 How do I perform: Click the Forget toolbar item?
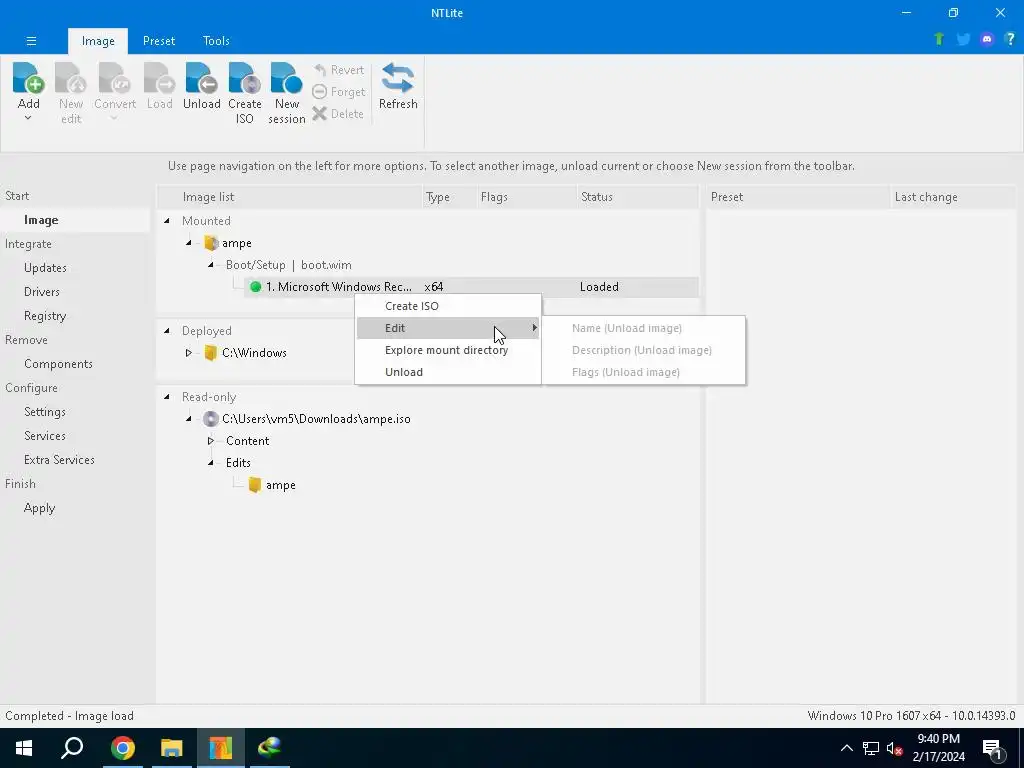[x=338, y=92]
